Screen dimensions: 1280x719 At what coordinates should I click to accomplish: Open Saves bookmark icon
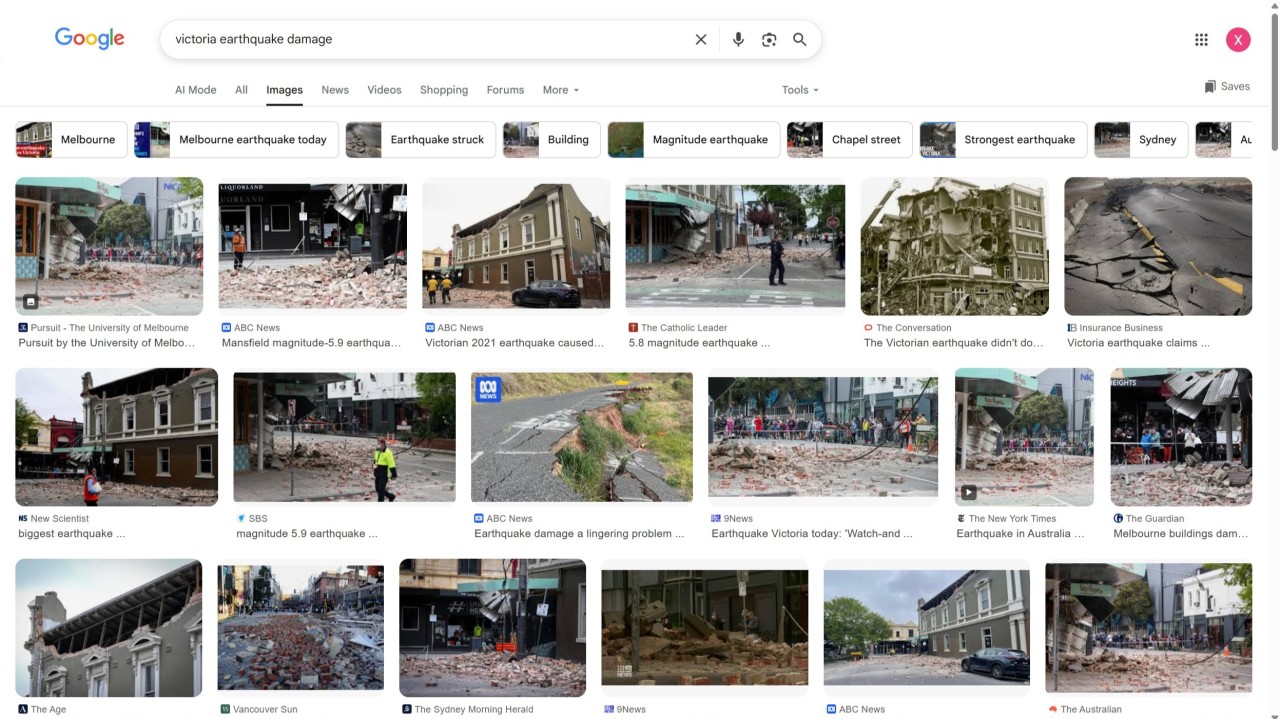(1210, 87)
